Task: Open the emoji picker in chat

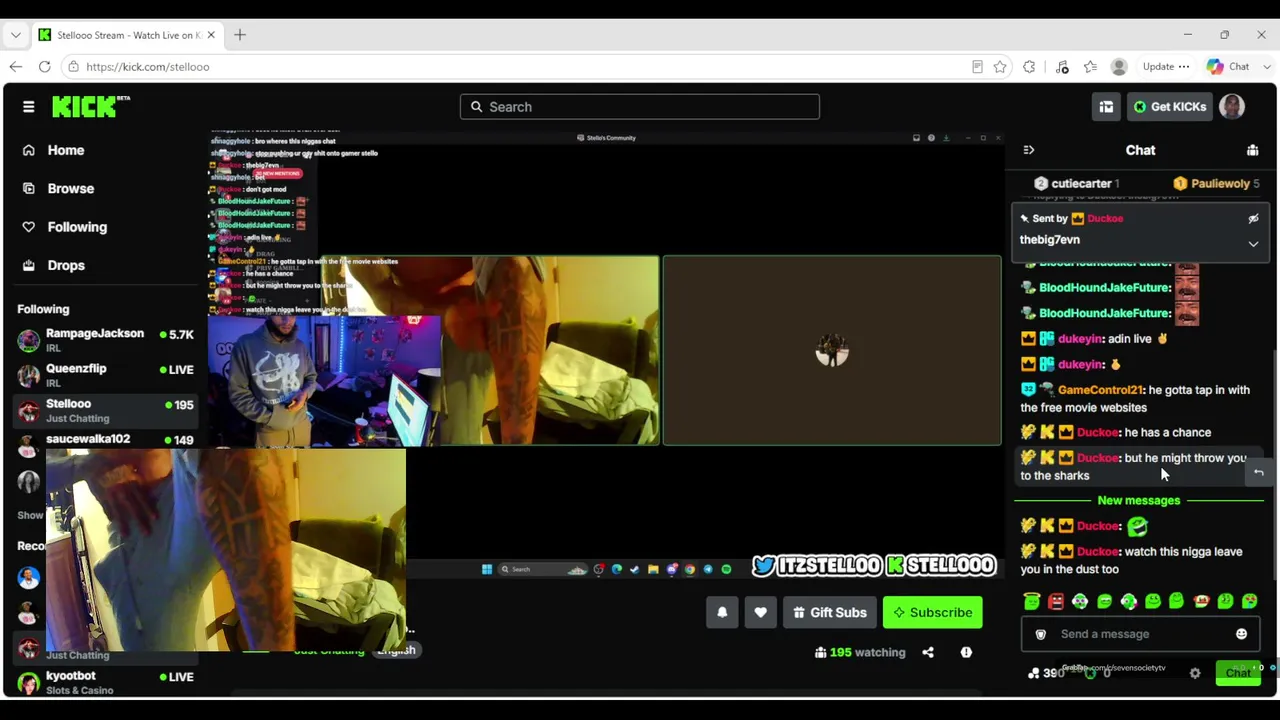Action: pos(1241,634)
